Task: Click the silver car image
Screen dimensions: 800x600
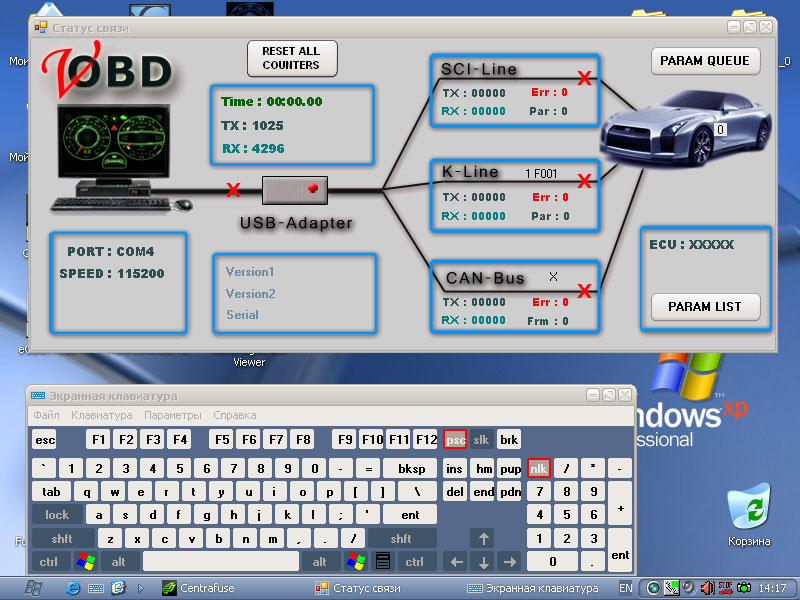Action: pyautogui.click(x=686, y=131)
